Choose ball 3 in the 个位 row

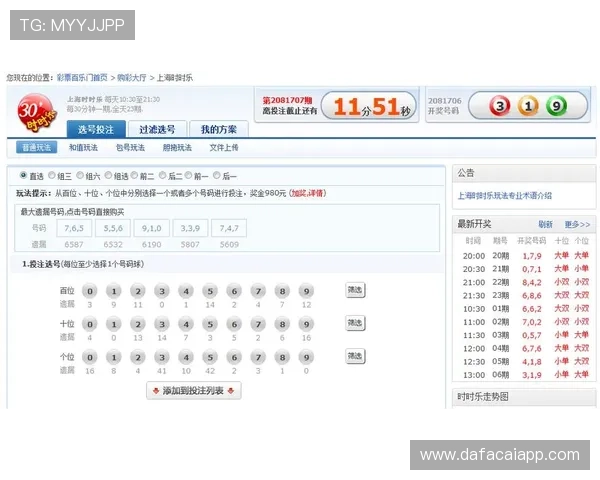(162, 358)
